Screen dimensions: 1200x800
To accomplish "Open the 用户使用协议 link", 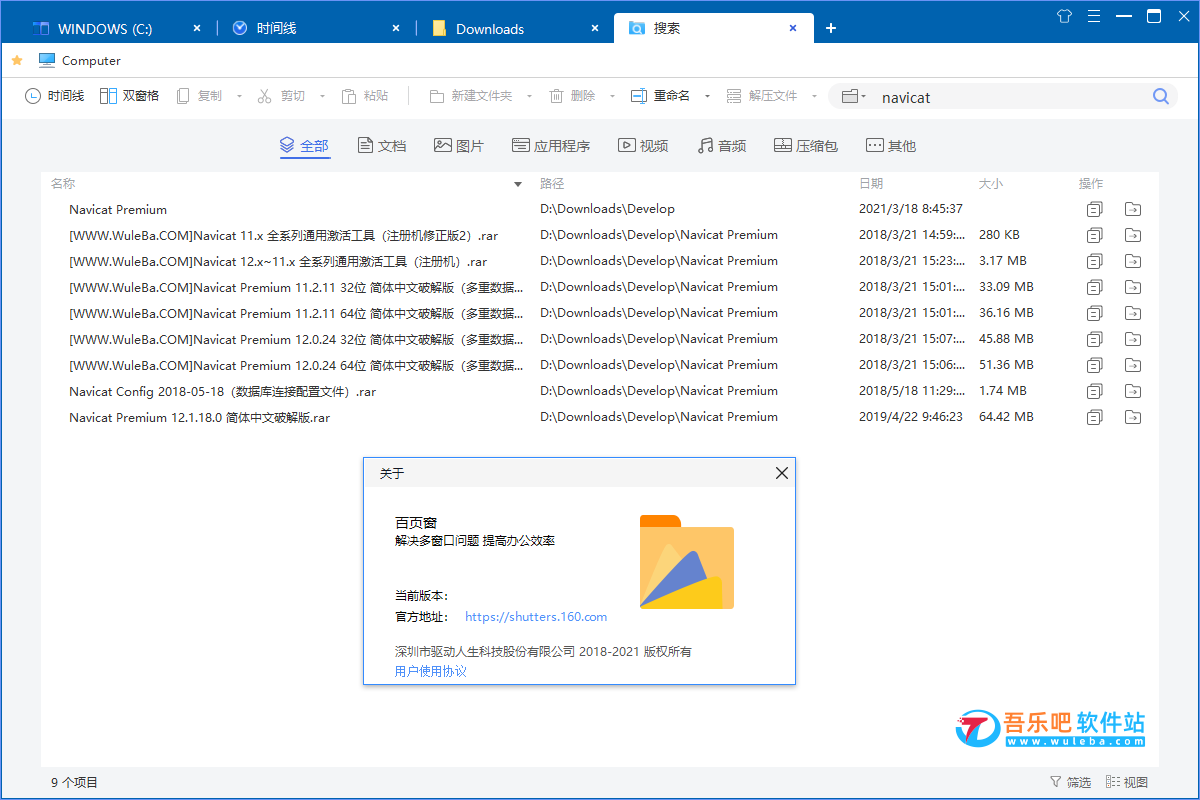I will [431, 672].
